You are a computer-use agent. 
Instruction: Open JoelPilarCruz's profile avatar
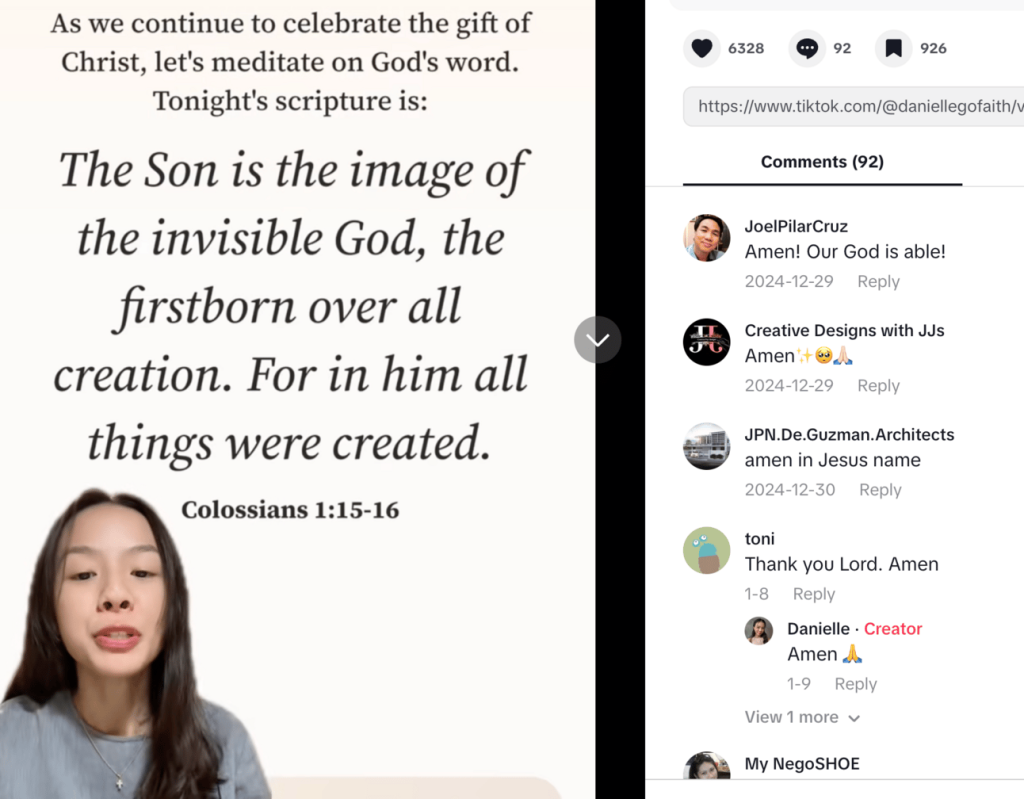click(706, 238)
